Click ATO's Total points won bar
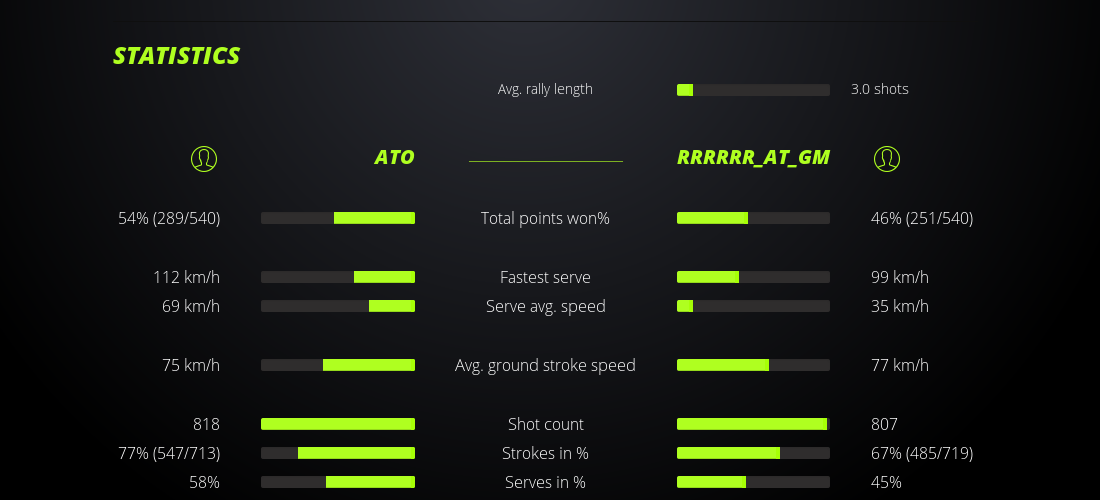This screenshot has width=1100, height=500. [x=338, y=218]
